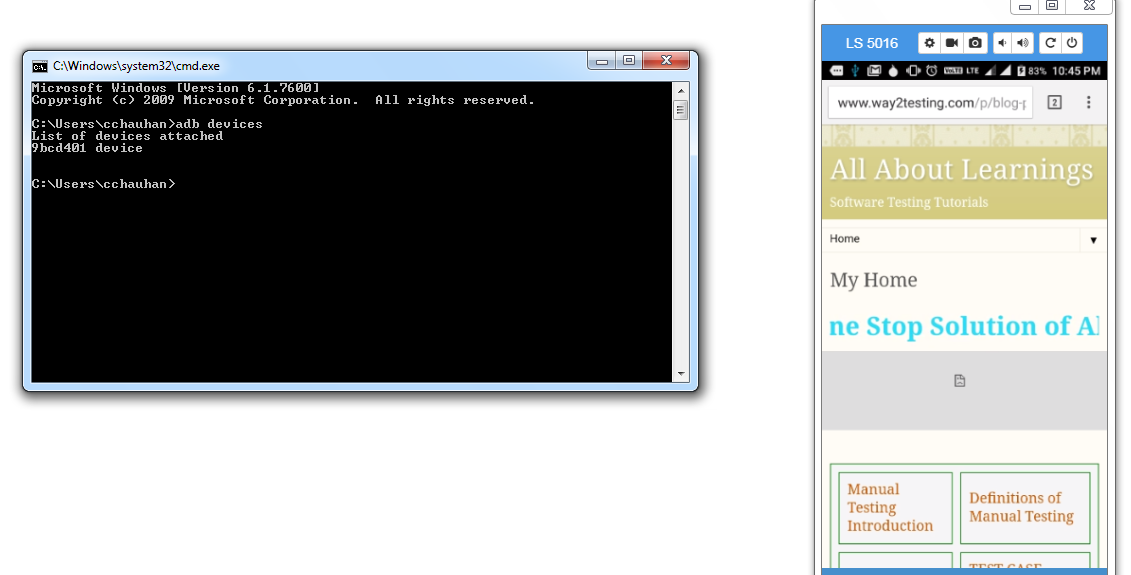Viewport: 1131px width, 575px height.
Task: Click the cmd window scrollbar up arrow
Action: pos(681,91)
